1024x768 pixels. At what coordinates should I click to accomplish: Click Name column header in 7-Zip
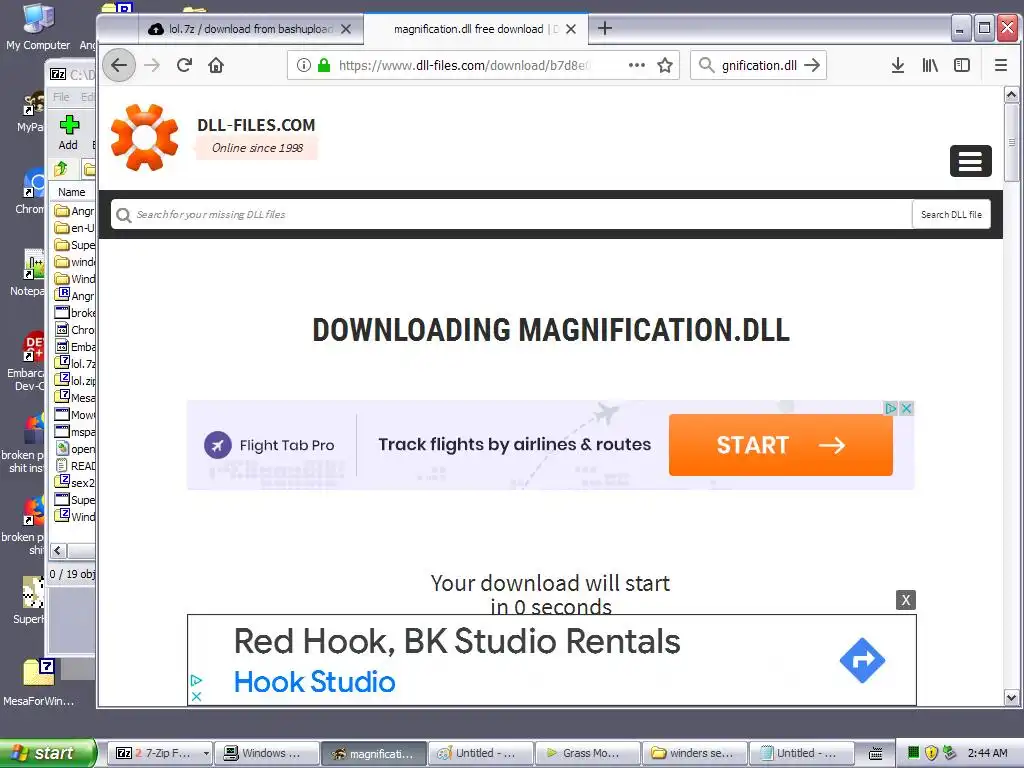tap(72, 192)
